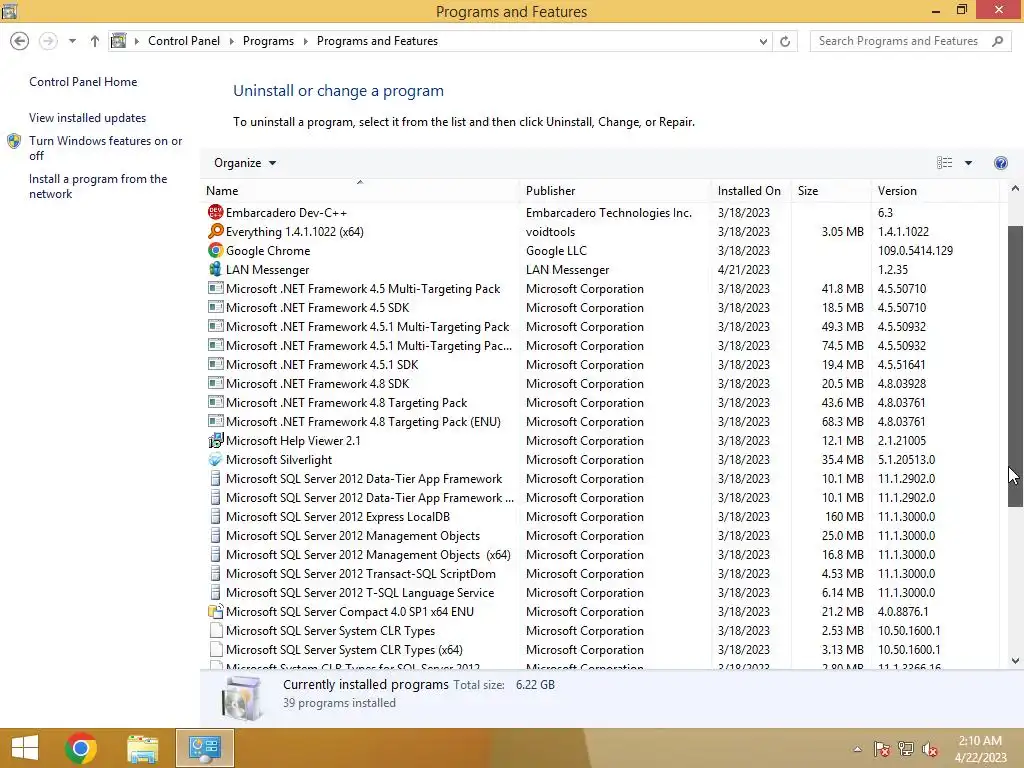
Task: Sort the list by the Publisher column
Action: (x=615, y=191)
